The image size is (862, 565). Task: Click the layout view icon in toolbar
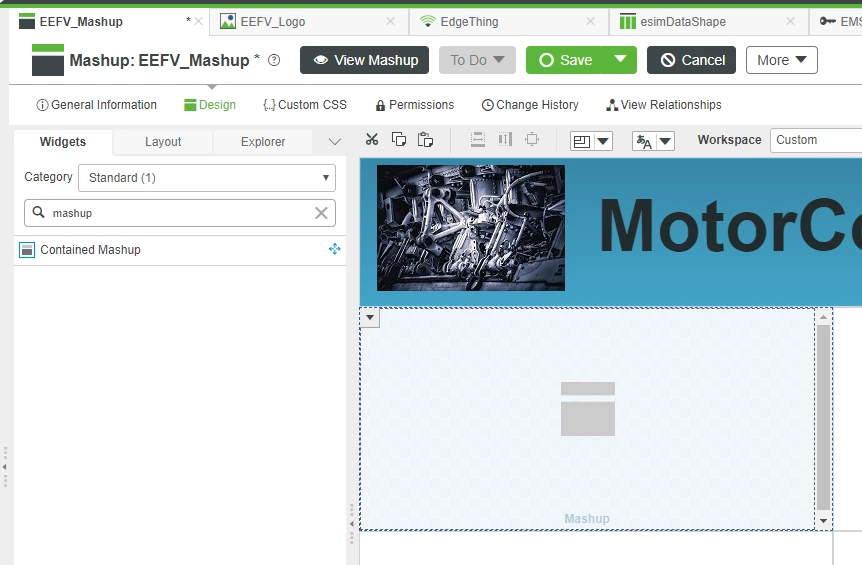point(582,141)
